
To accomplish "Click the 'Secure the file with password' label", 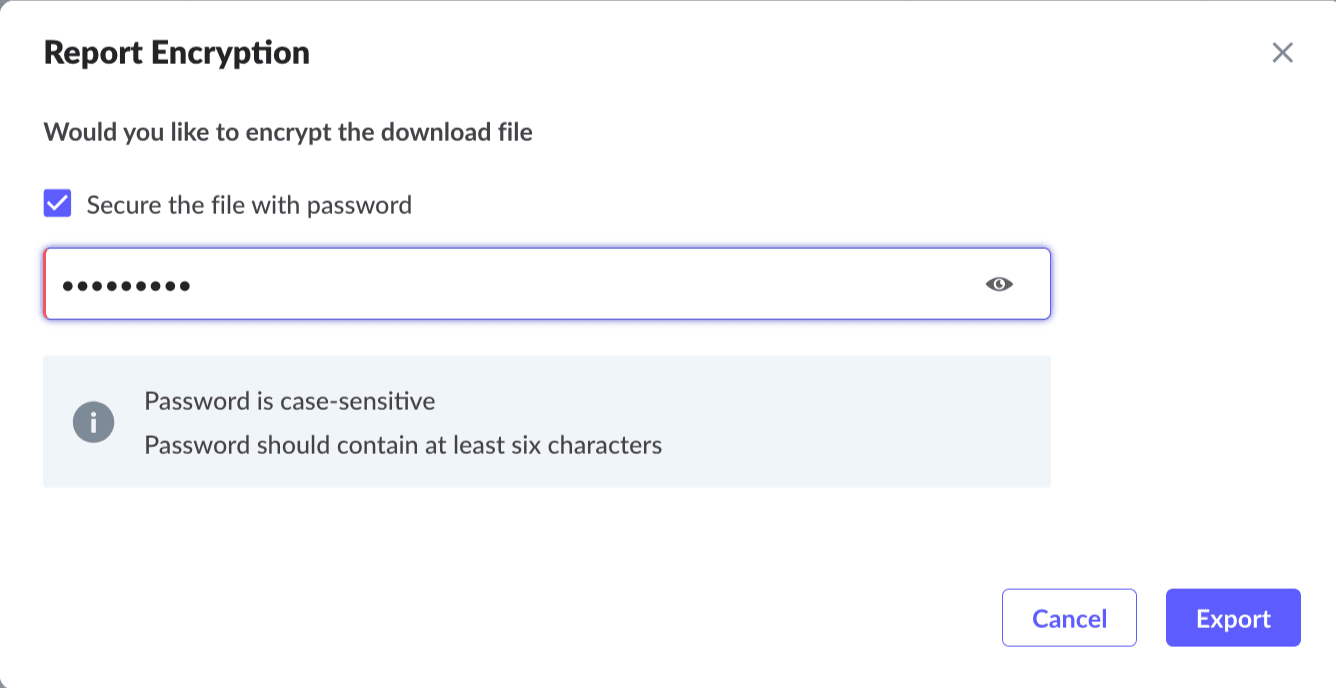I will (249, 206).
